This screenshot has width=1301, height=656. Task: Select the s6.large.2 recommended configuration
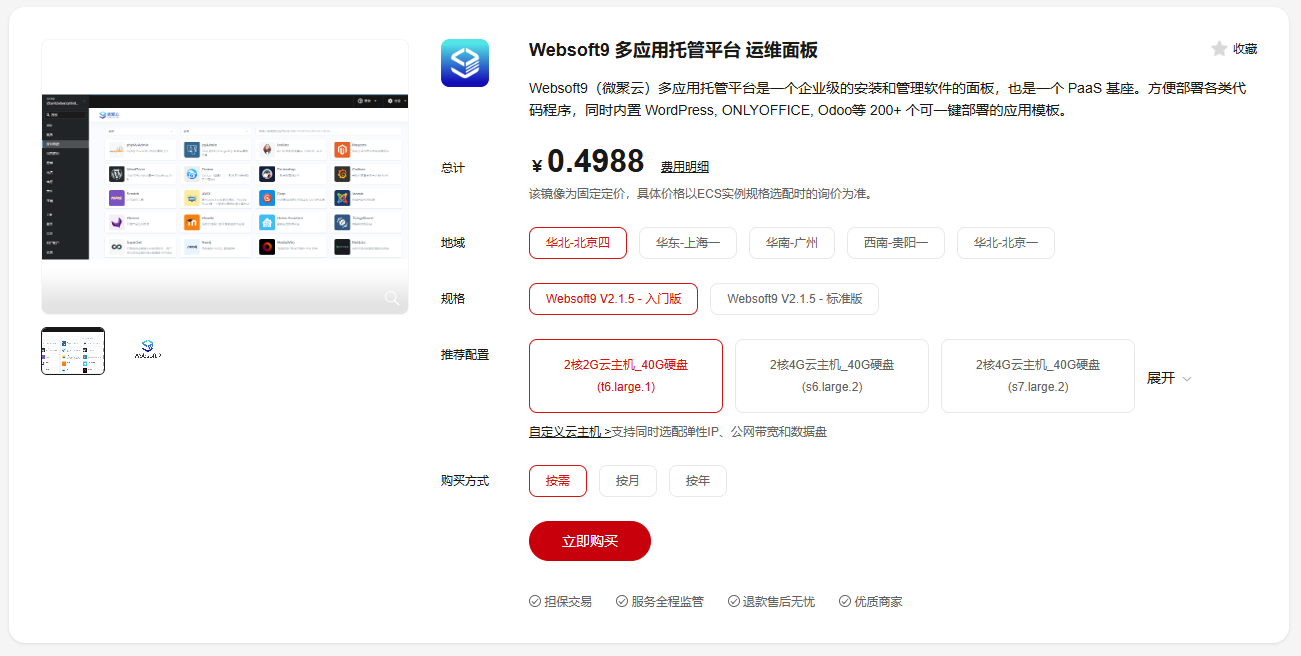831,375
